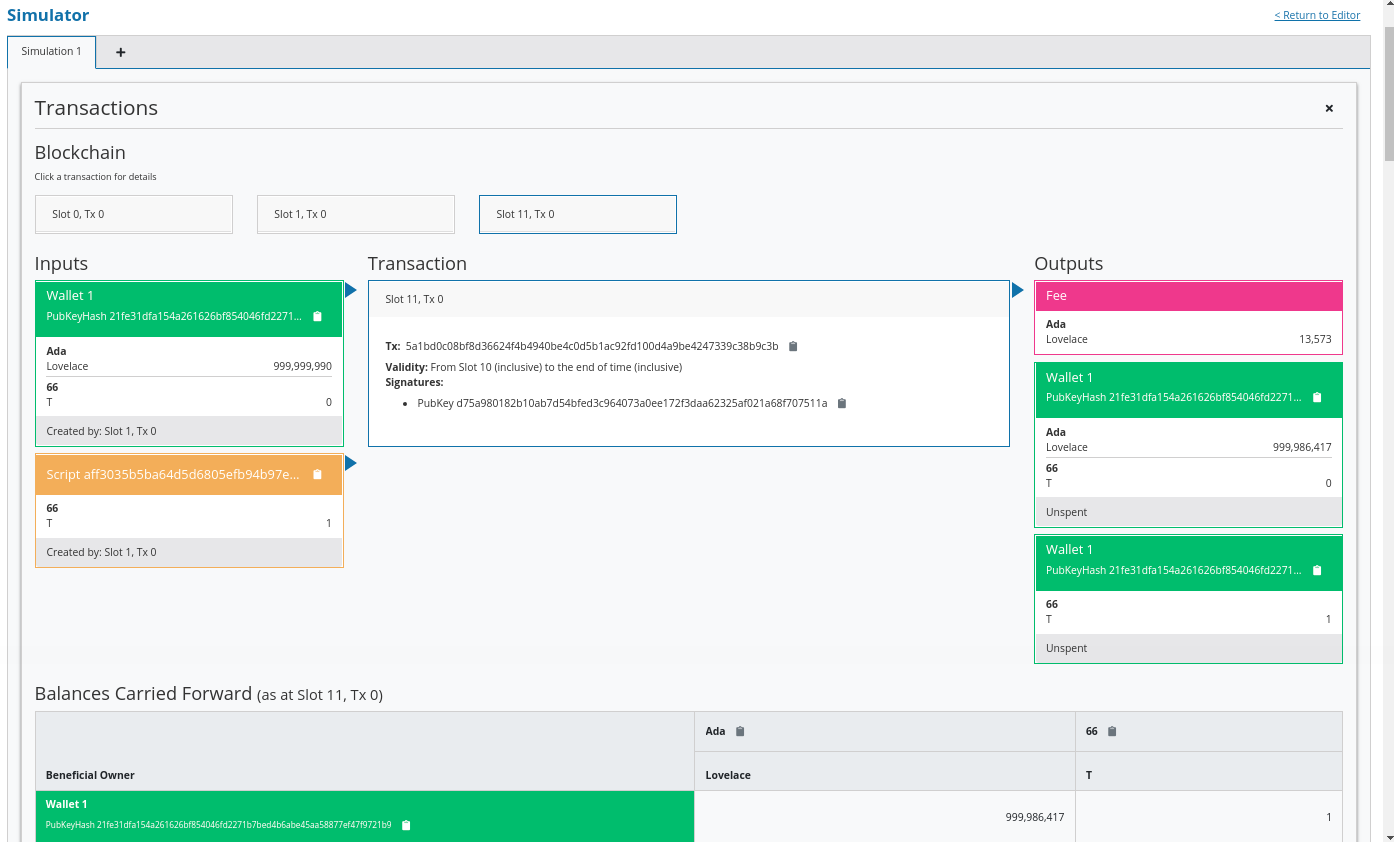
Task: Copy the signature PubKey
Action: pos(842,404)
